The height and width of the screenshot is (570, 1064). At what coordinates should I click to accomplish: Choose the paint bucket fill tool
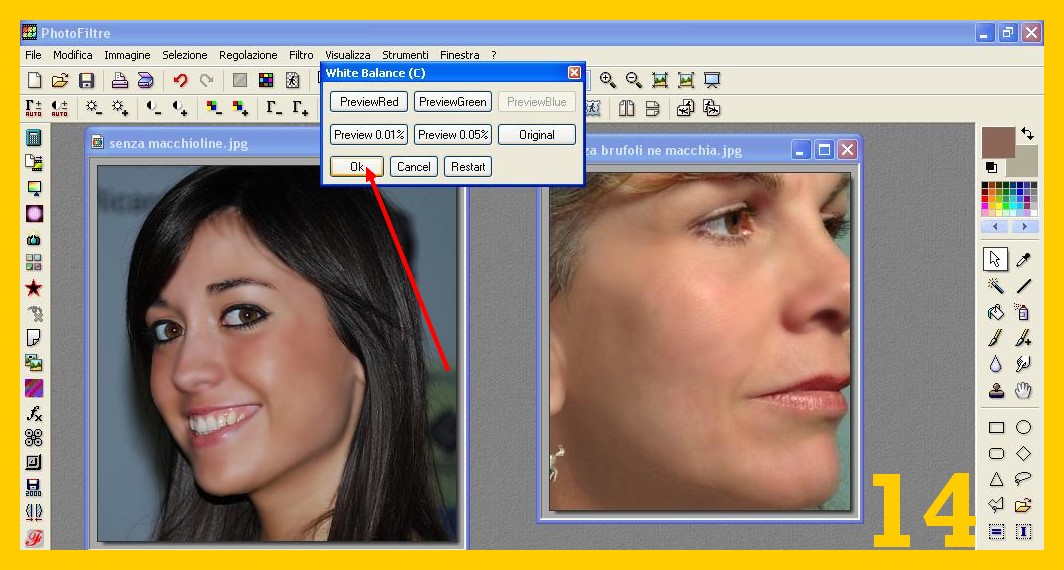[x=996, y=313]
